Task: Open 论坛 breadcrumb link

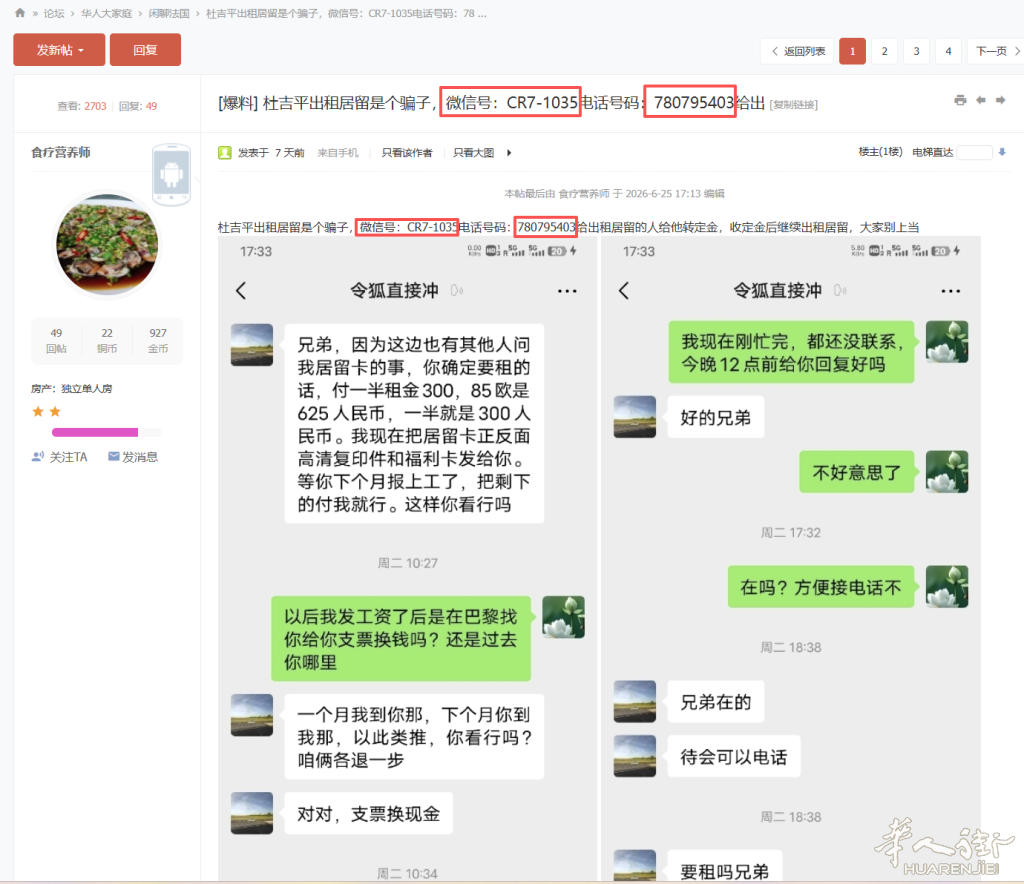Action: (x=54, y=13)
